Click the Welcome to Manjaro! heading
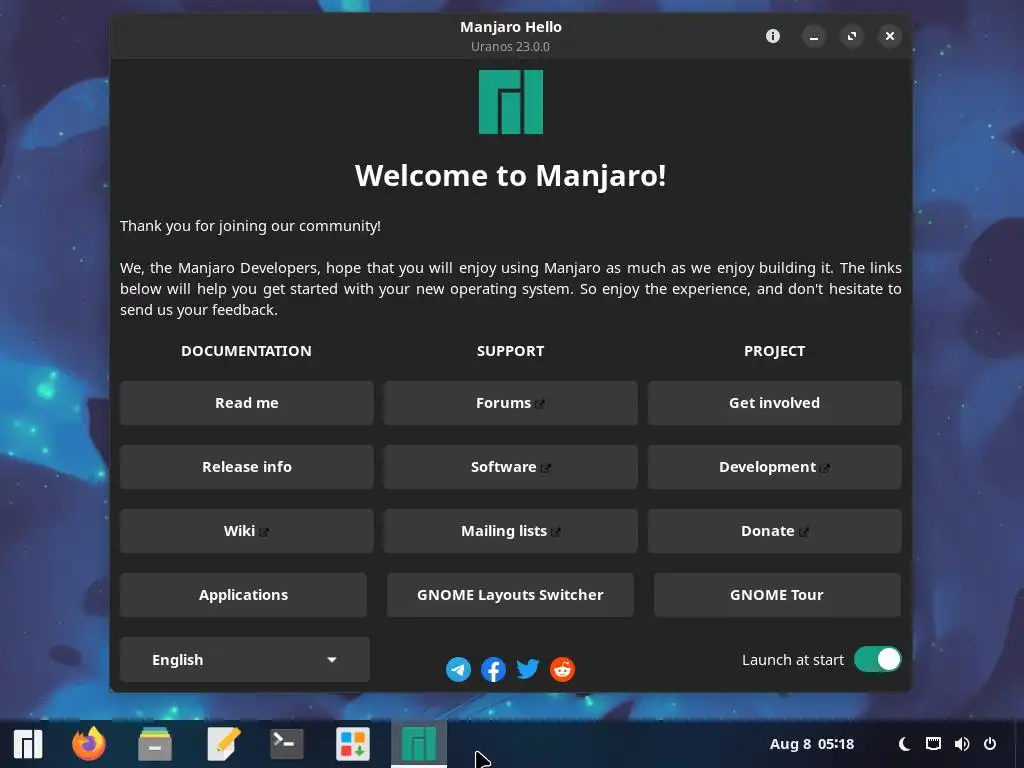Viewport: 1024px width, 768px height. [x=511, y=176]
